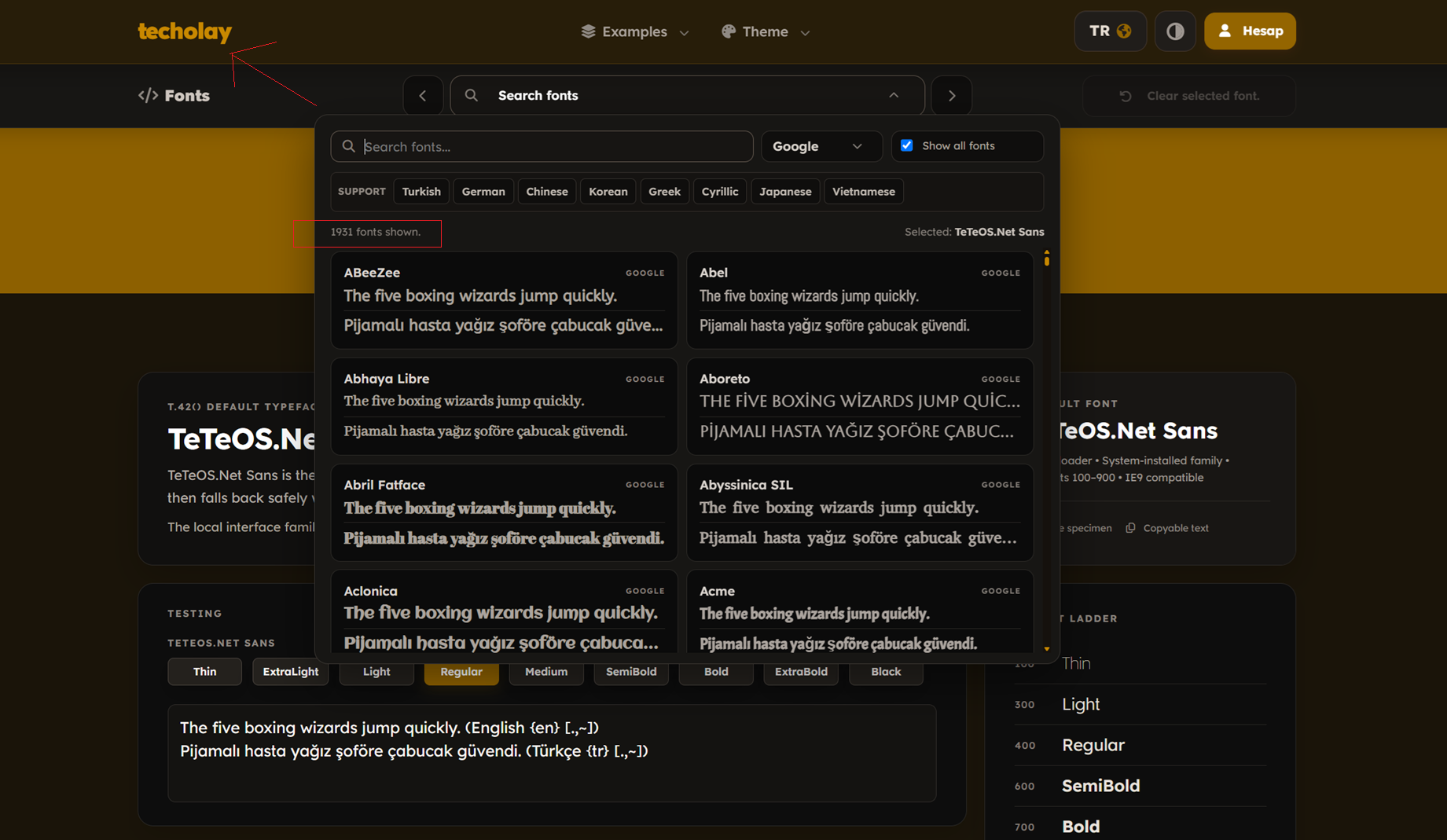Viewport: 1447px width, 840px height.
Task: Focus the Search fonts... input field
Action: (542, 146)
